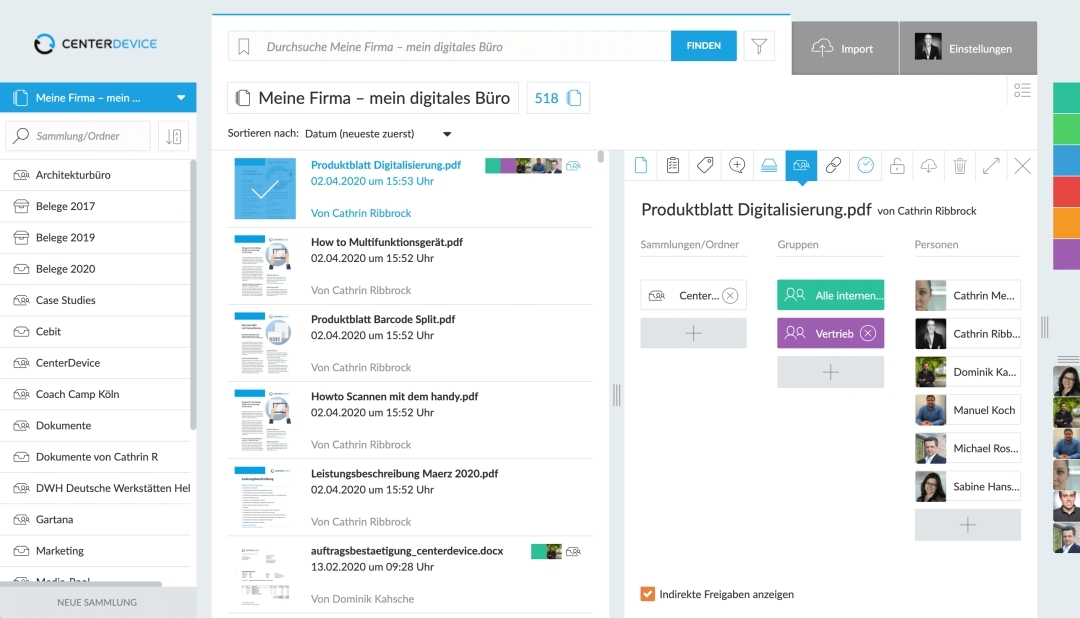Close the document detail panel with X
The width and height of the screenshot is (1080, 618).
tap(1023, 165)
